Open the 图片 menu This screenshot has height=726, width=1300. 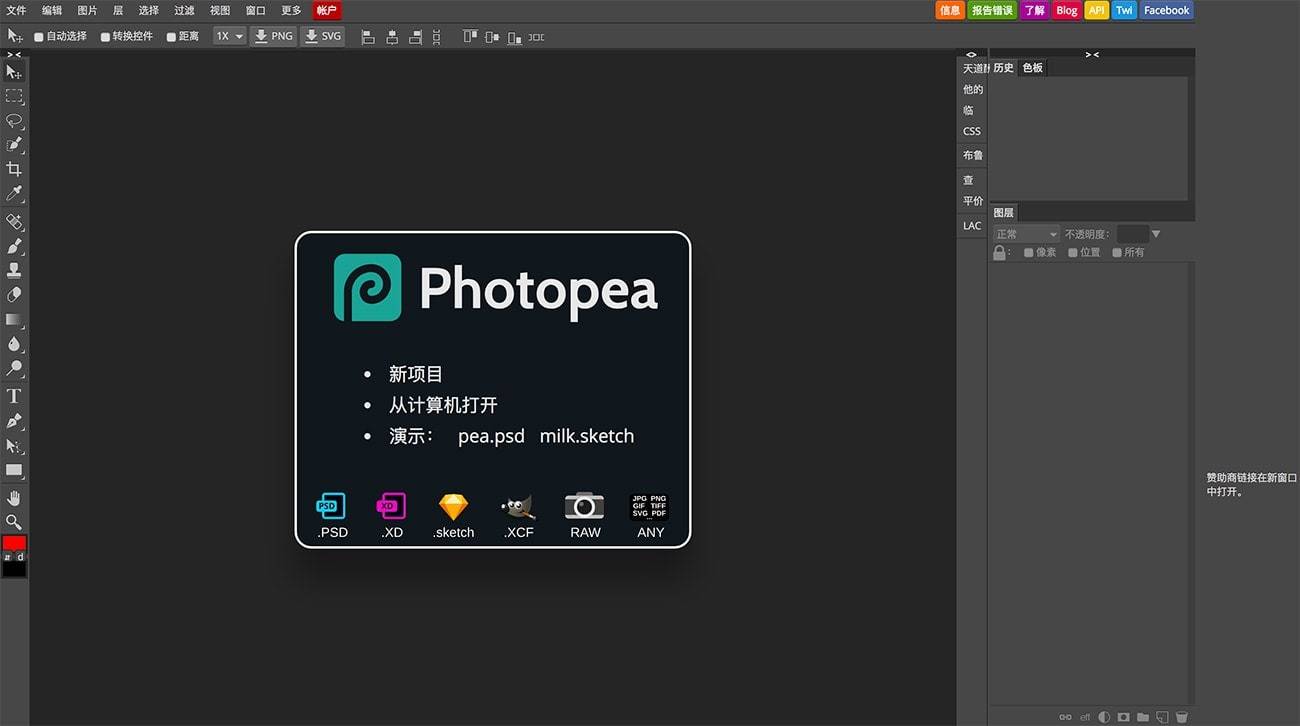[88, 10]
